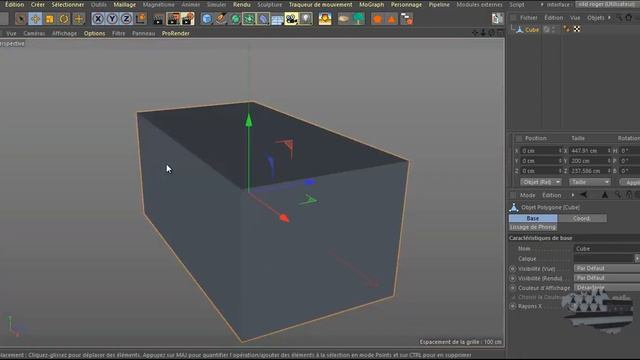Click the sculpt hand icon
The width and height of the screenshot is (640, 360).
(x=344, y=19)
